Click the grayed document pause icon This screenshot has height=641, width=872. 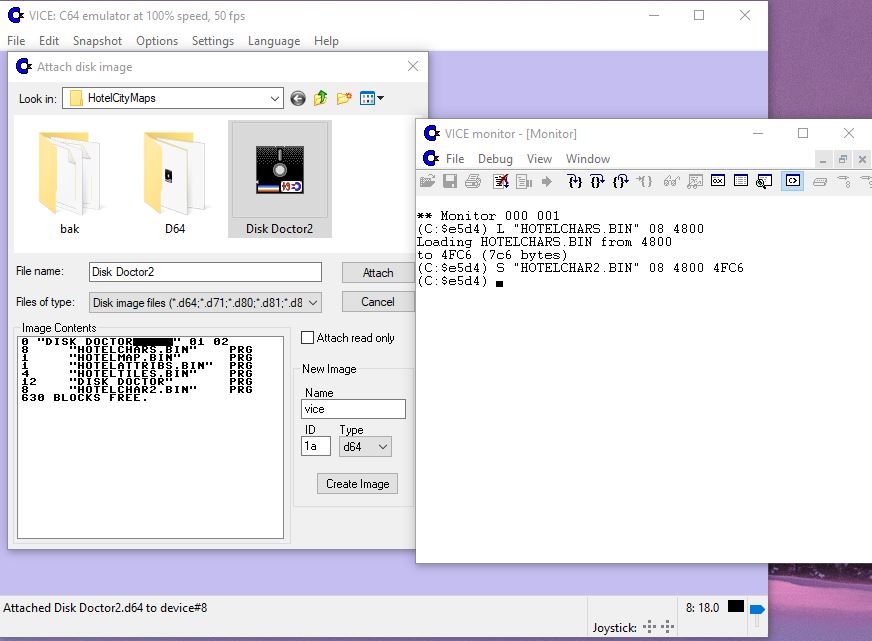click(524, 181)
